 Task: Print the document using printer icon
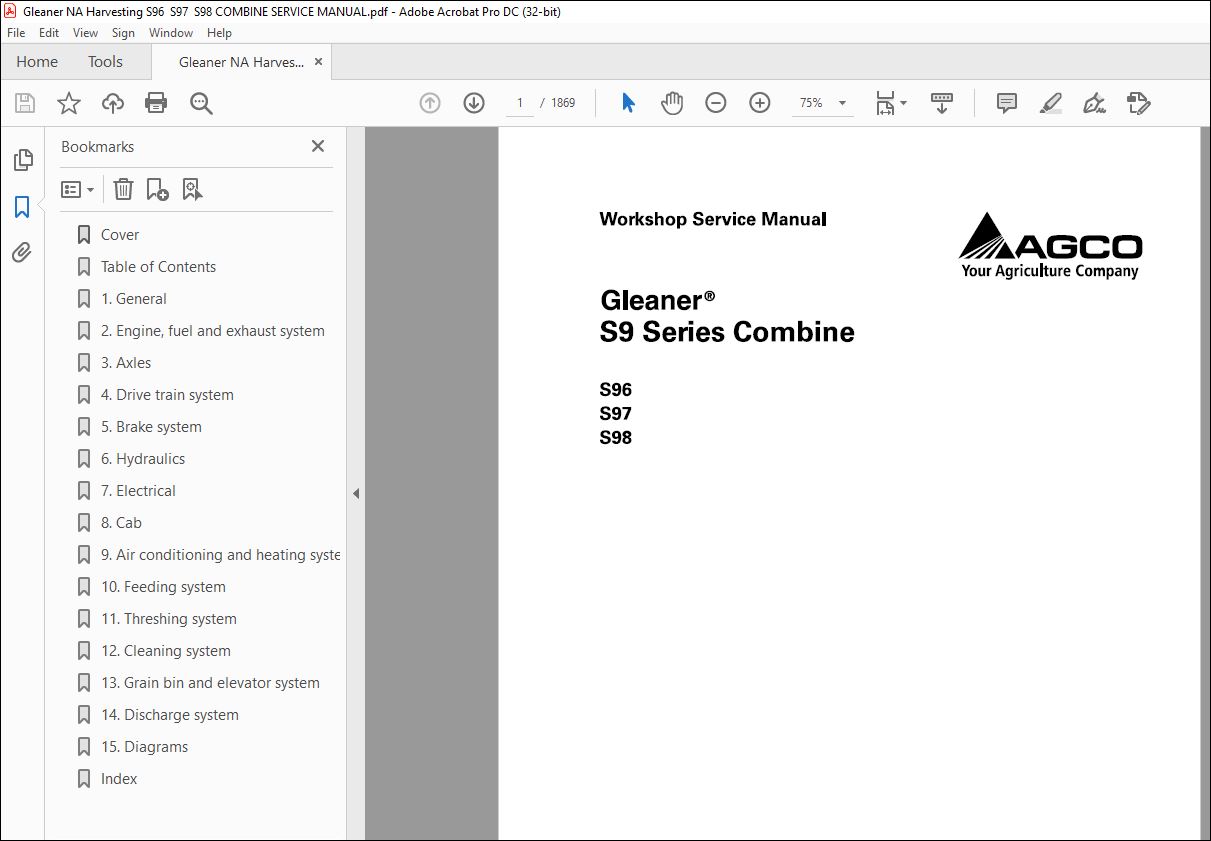tap(156, 103)
